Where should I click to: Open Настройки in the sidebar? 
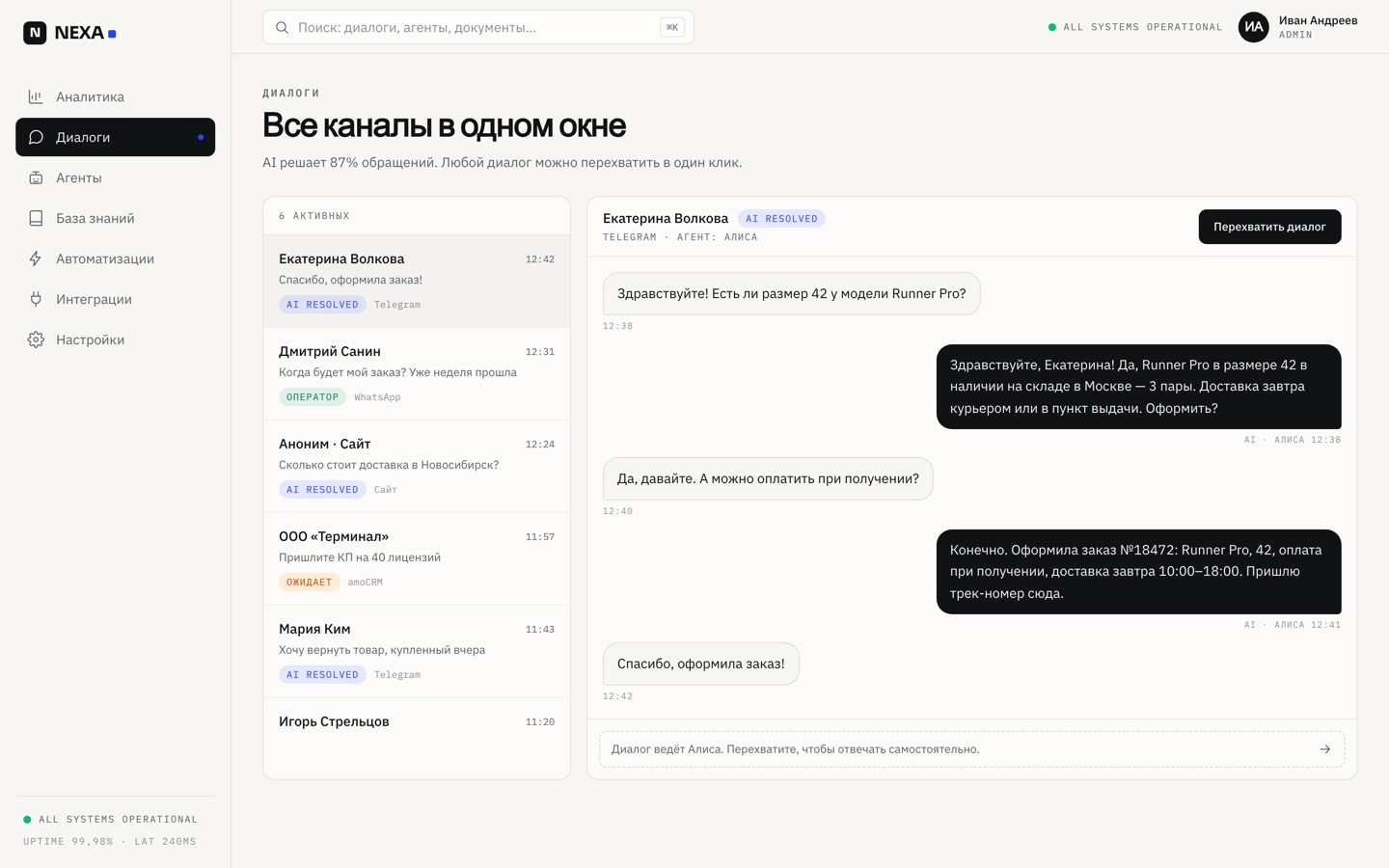point(115,339)
